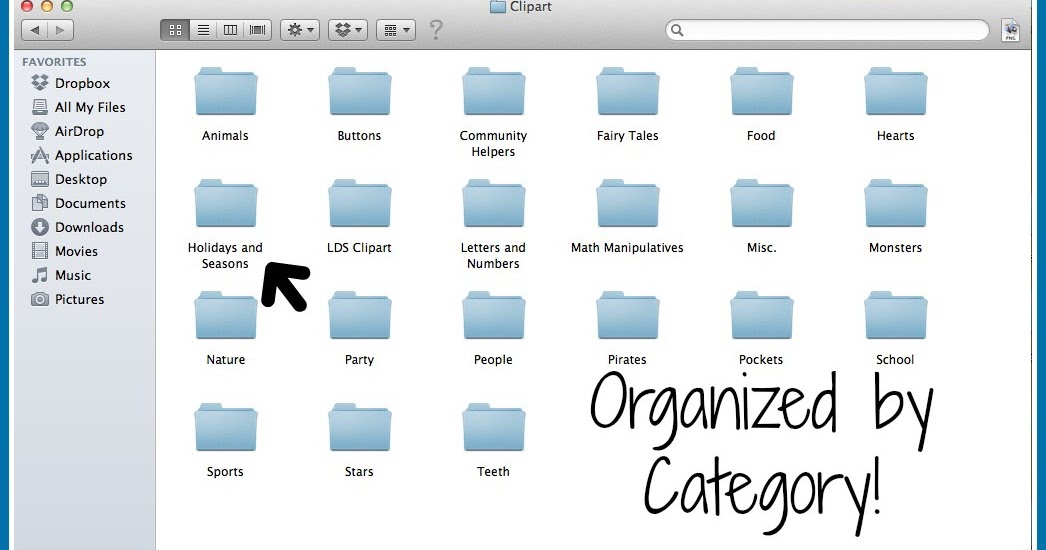
Task: Open the Monsters folder
Action: pyautogui.click(x=896, y=204)
